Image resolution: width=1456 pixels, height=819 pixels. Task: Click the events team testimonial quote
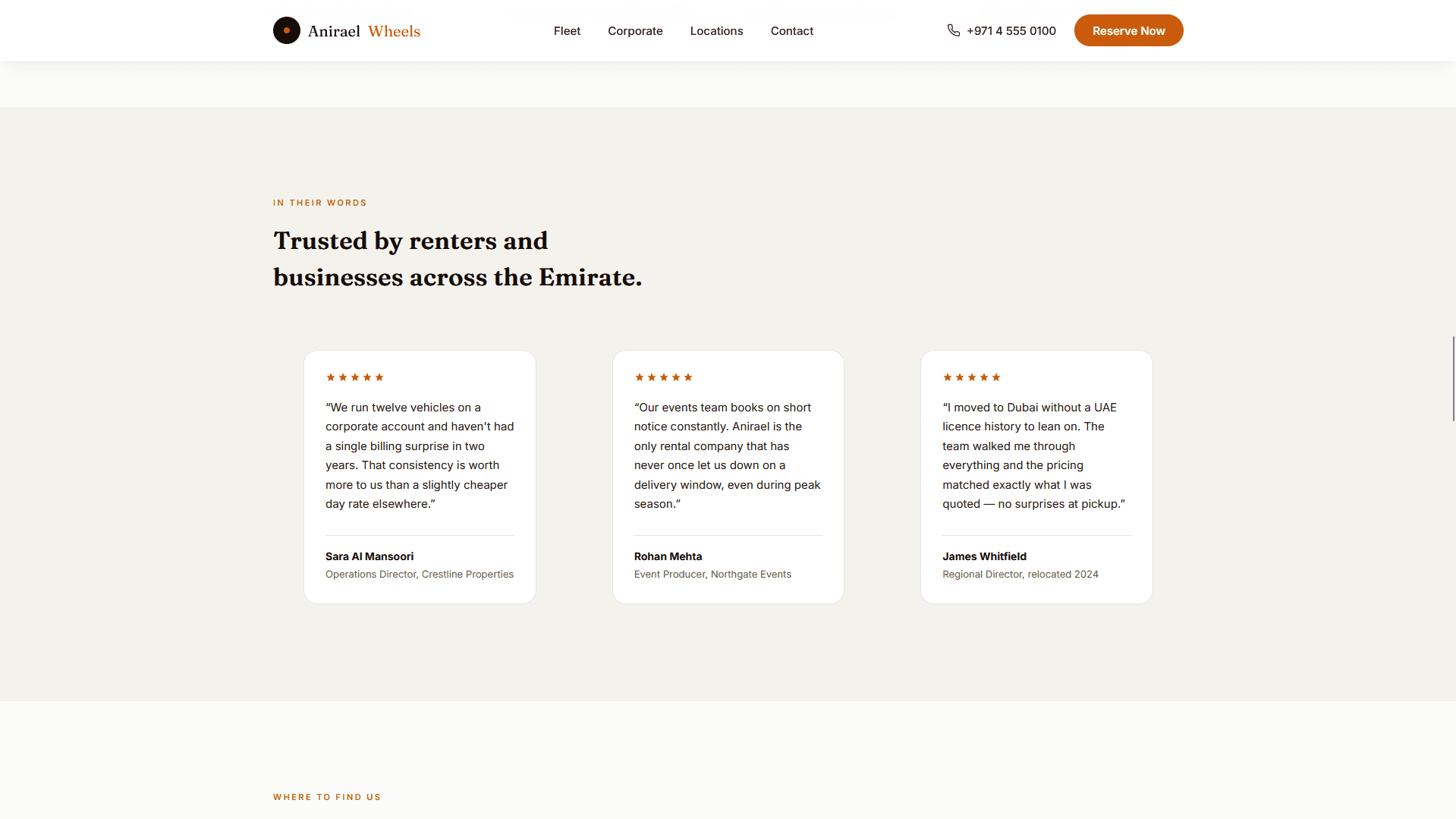pyautogui.click(x=728, y=455)
